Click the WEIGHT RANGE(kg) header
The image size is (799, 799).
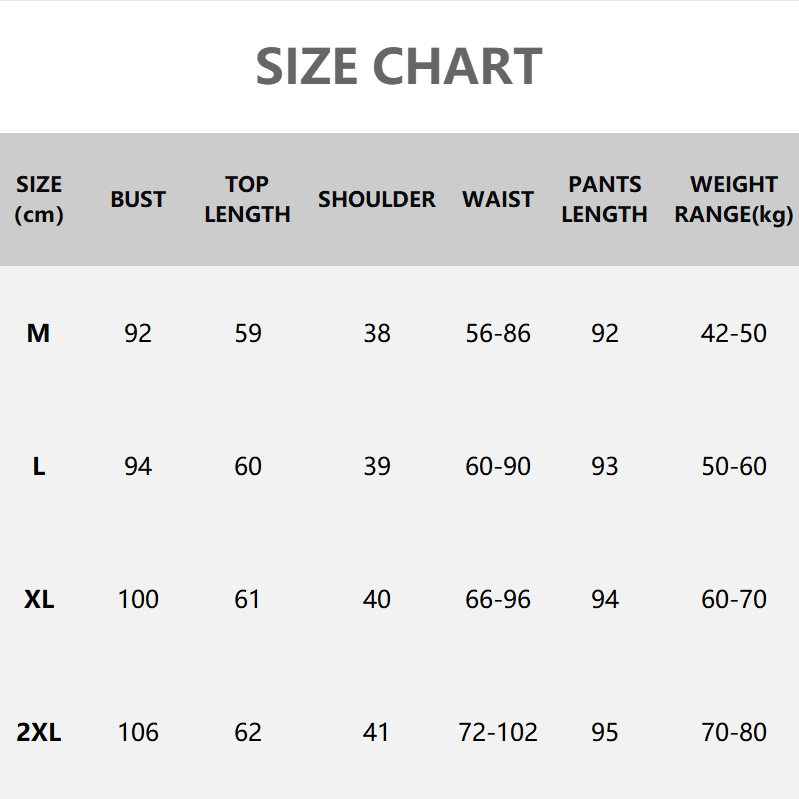point(734,199)
